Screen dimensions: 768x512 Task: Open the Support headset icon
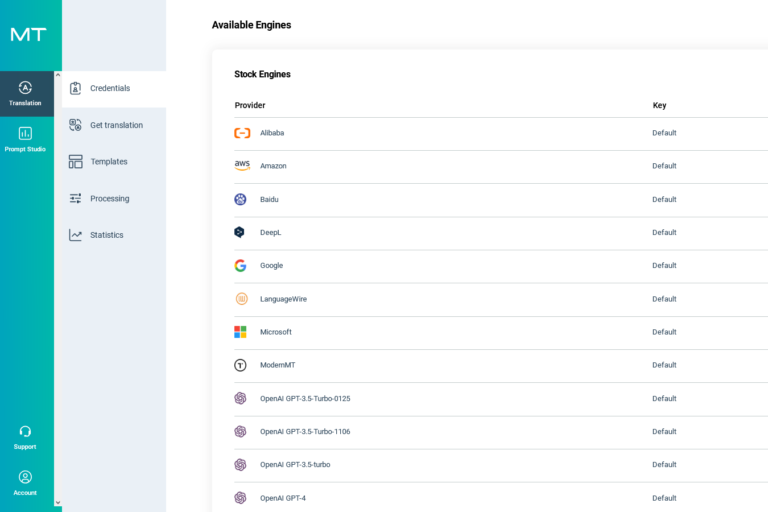coord(25,431)
